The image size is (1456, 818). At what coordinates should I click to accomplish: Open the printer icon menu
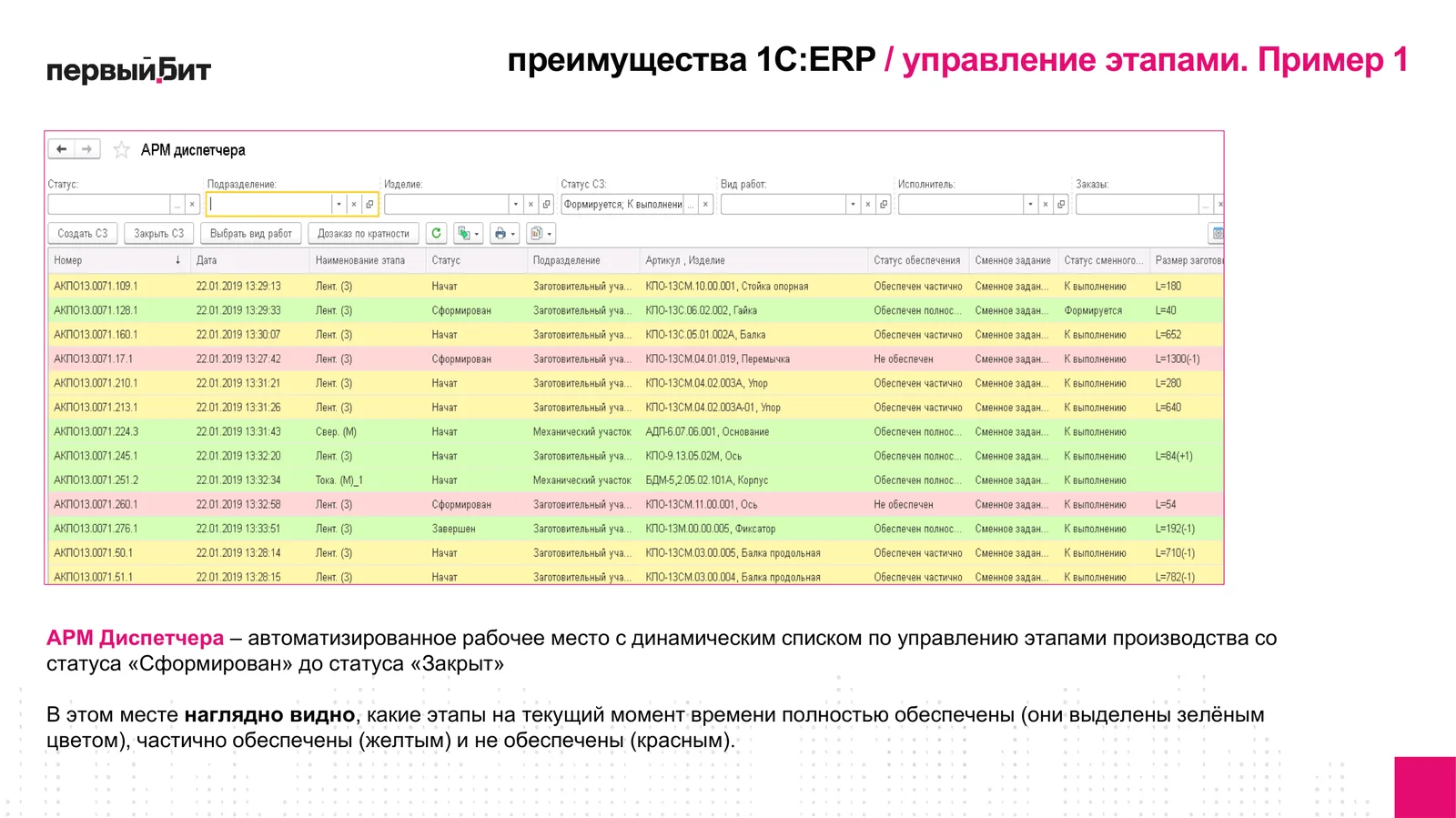point(504,234)
